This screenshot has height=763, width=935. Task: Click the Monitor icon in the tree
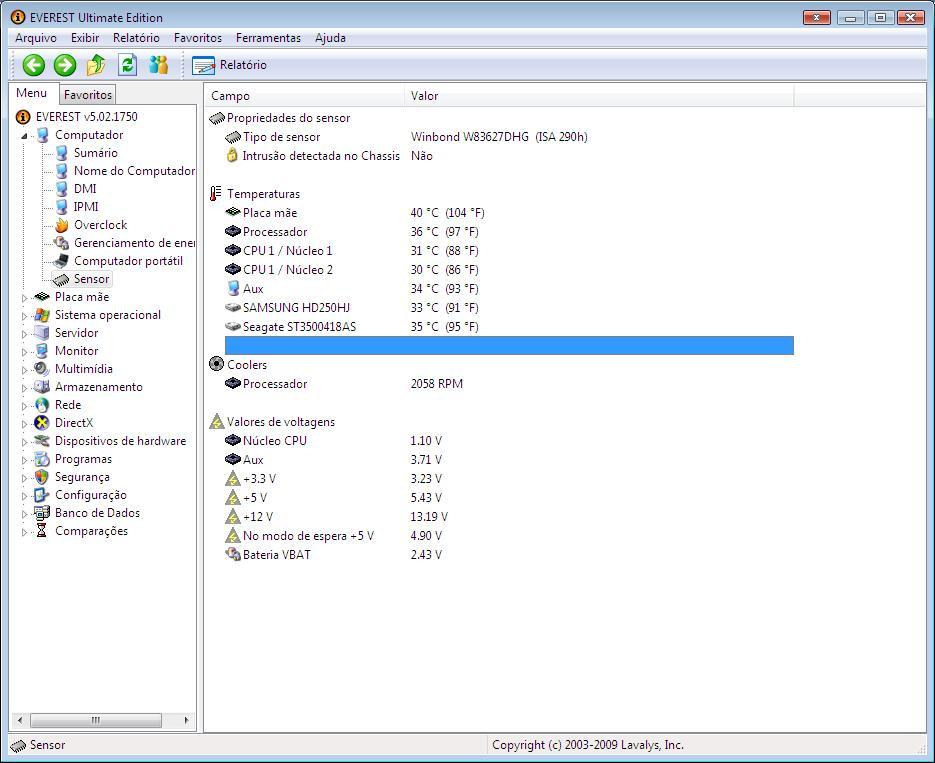pos(42,351)
